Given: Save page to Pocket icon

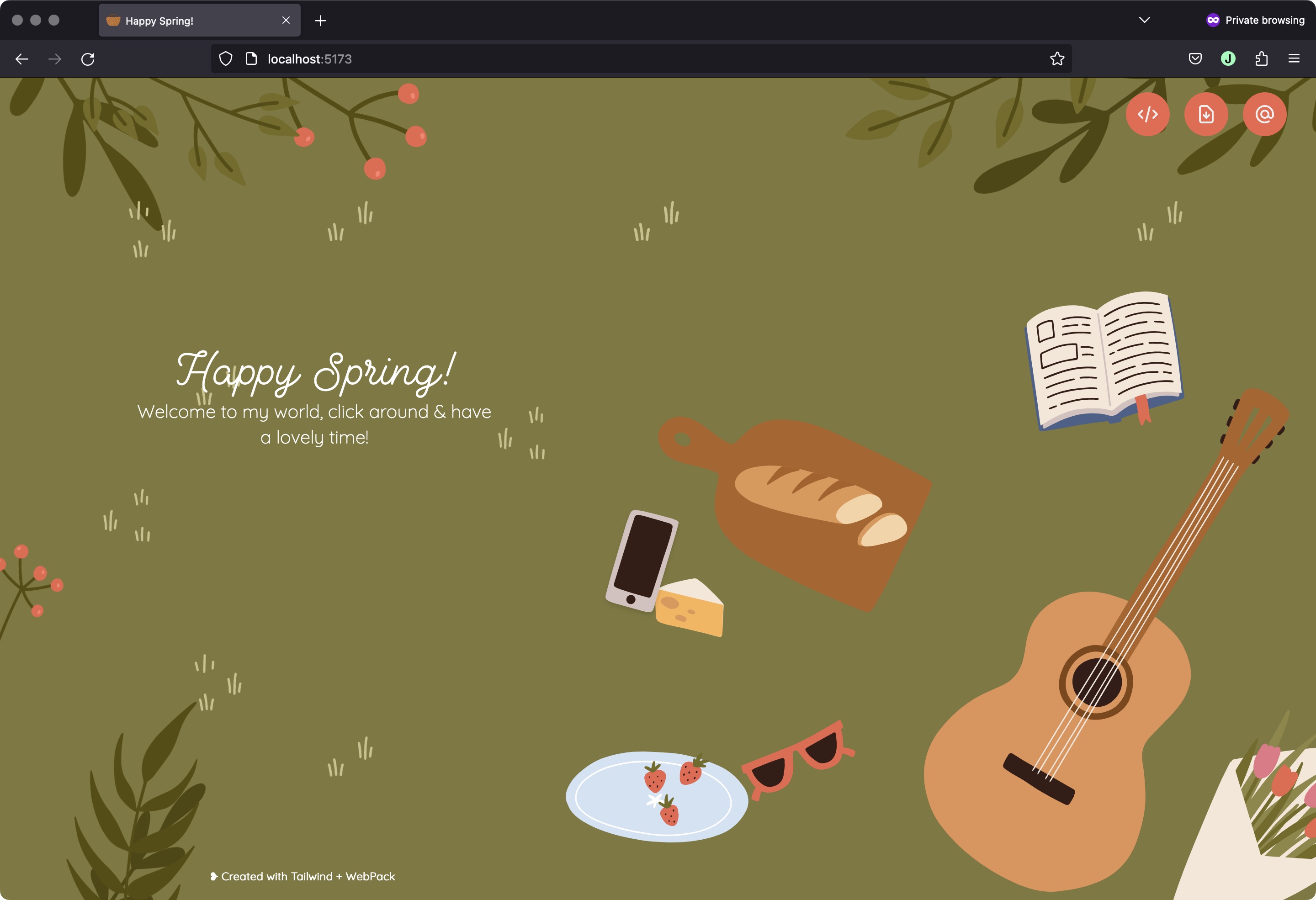Looking at the screenshot, I should (1195, 59).
